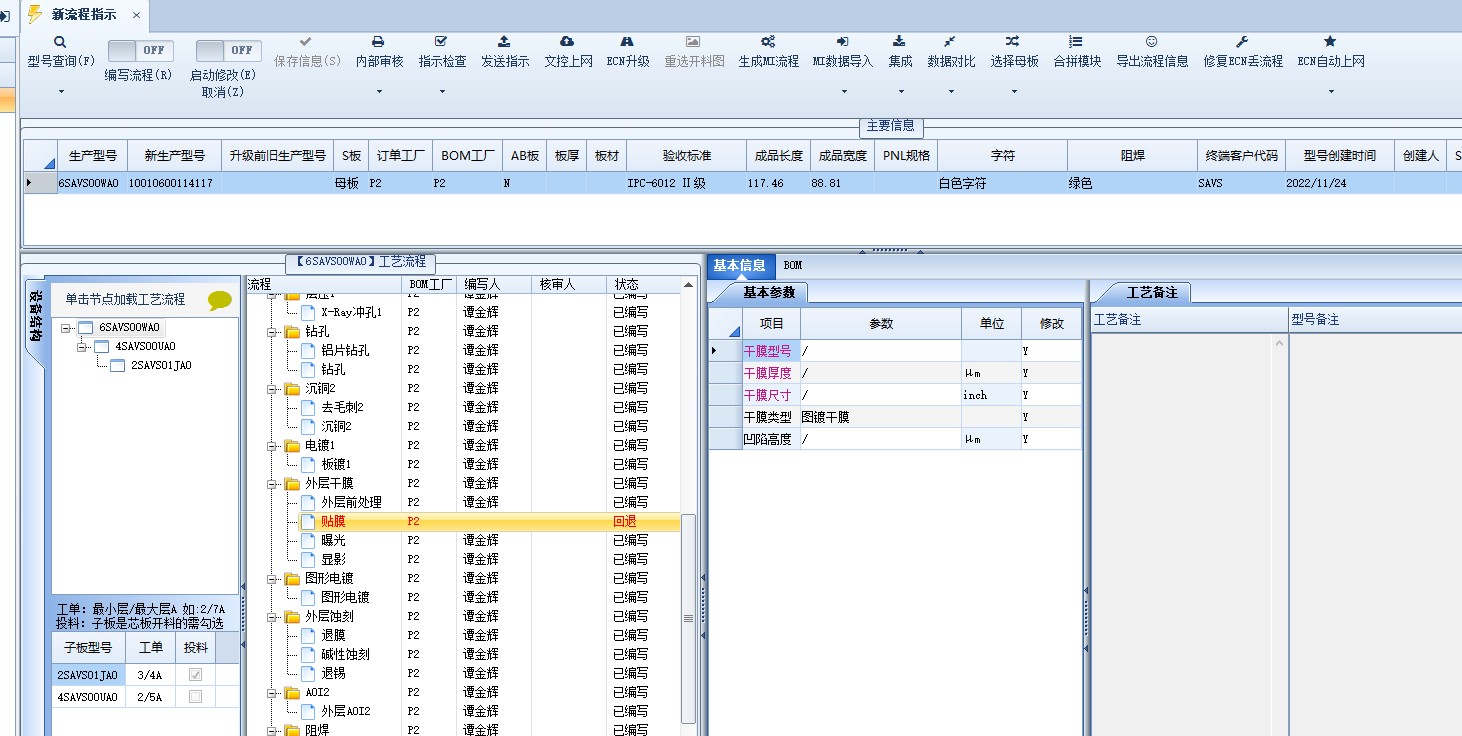This screenshot has width=1462, height=736.
Task: Open dropdown arrow under 型号查询
Action: (x=60, y=92)
